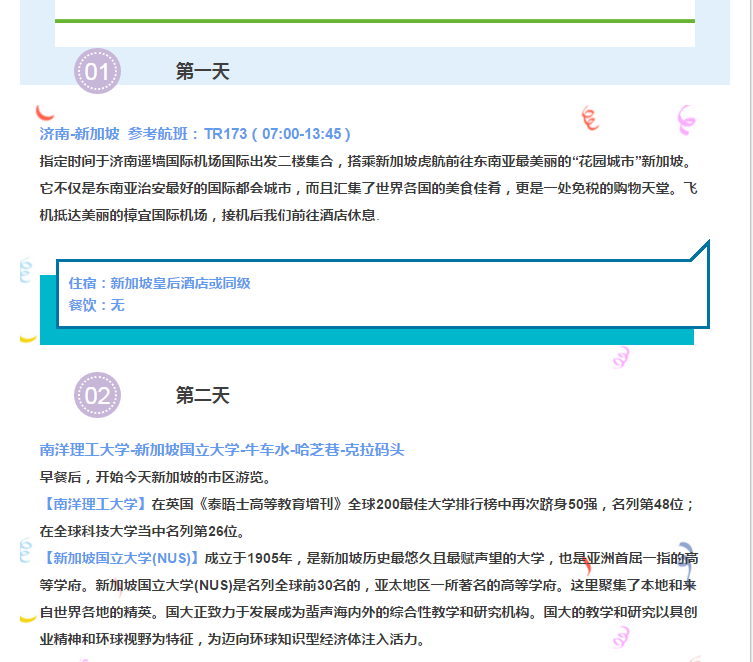Click the purple ribbon confetti at top right

pyautogui.click(x=686, y=120)
